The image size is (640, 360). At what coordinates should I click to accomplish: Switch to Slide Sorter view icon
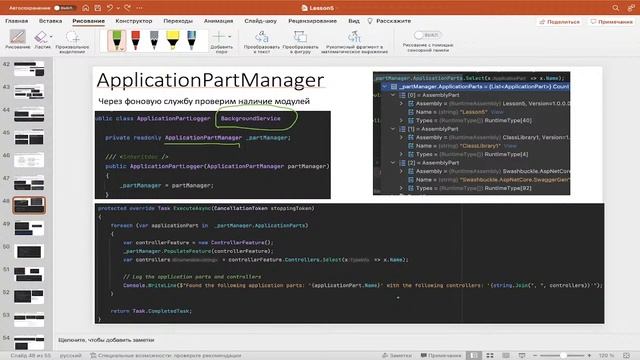[x=490, y=356]
